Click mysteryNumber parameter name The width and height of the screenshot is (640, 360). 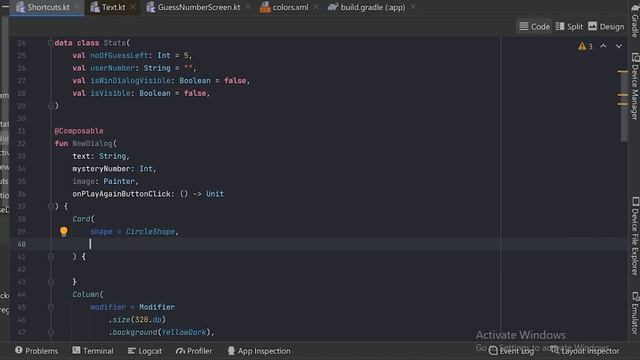coord(103,169)
